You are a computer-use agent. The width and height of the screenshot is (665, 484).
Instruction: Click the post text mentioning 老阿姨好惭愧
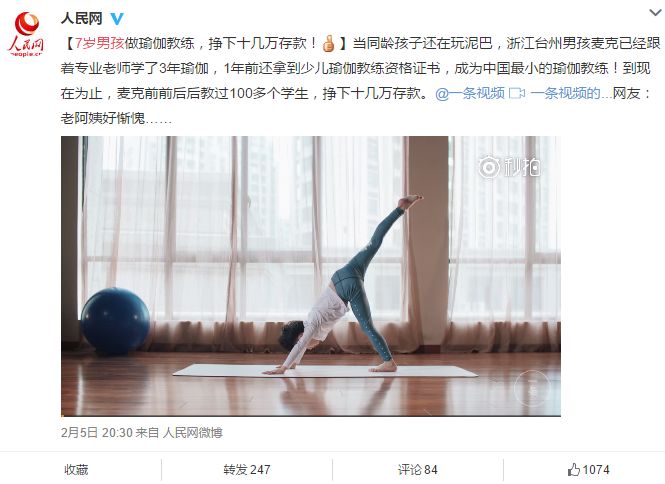coord(116,118)
